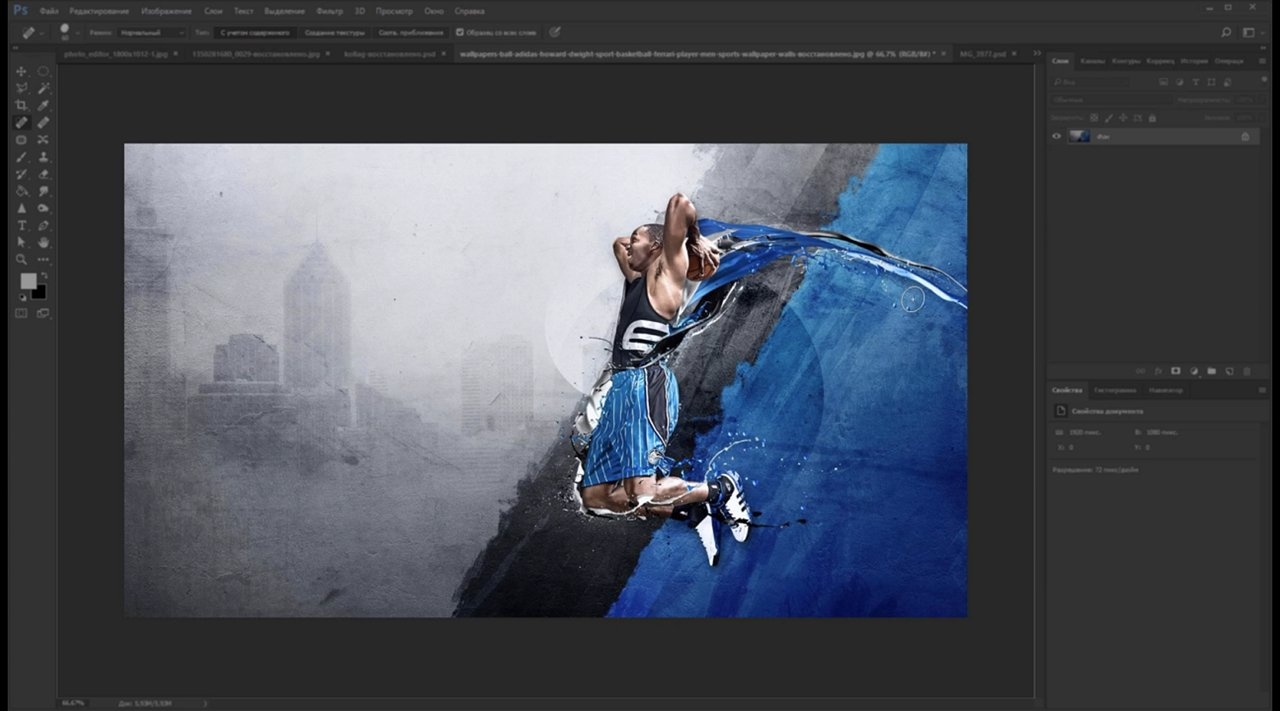Select the active Spot Healing Brush tool
Screen dimensions: 1280x711
coord(21,122)
